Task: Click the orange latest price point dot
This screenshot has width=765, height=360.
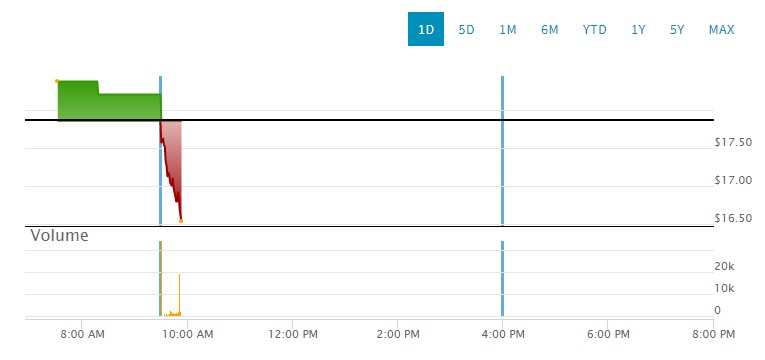Action: (x=181, y=221)
